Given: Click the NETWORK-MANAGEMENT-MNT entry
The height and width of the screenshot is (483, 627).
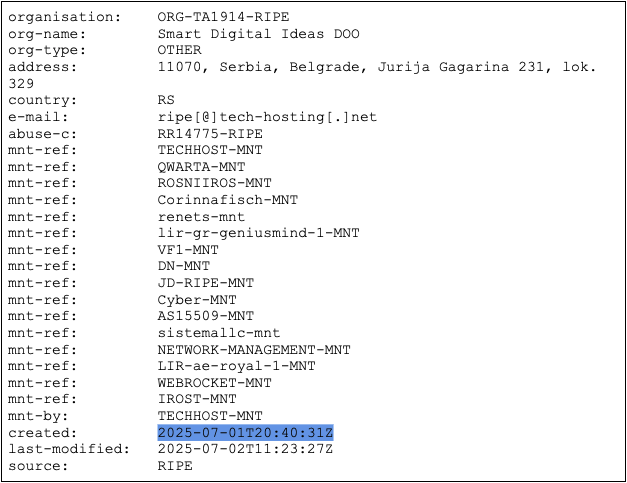Looking at the screenshot, I should (254, 349).
